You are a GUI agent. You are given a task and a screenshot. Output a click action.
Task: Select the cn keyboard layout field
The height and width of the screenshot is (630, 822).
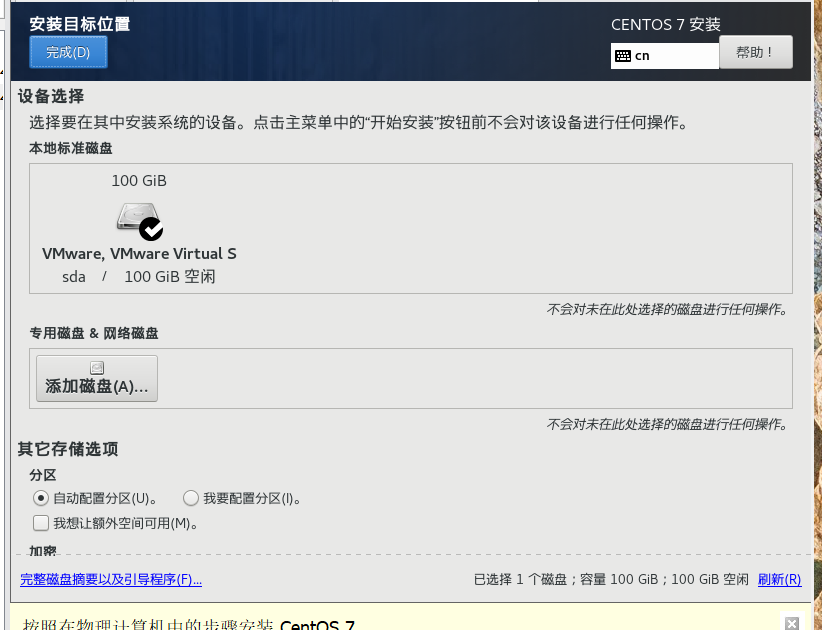pyautogui.click(x=665, y=56)
